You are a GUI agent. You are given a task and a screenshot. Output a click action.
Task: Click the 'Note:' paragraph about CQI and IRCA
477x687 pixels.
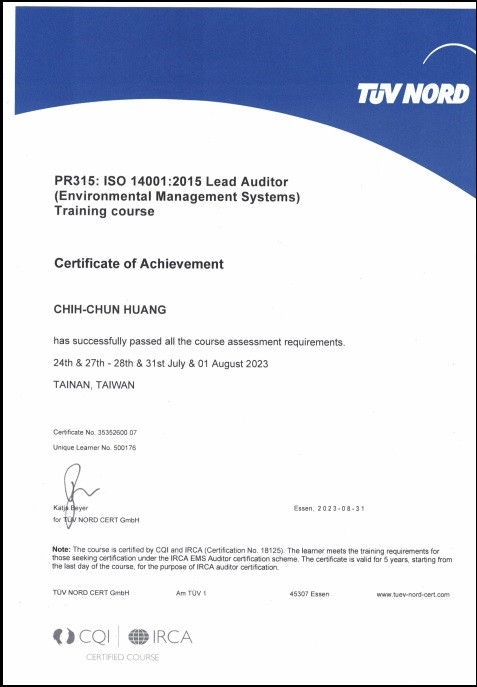(252, 559)
